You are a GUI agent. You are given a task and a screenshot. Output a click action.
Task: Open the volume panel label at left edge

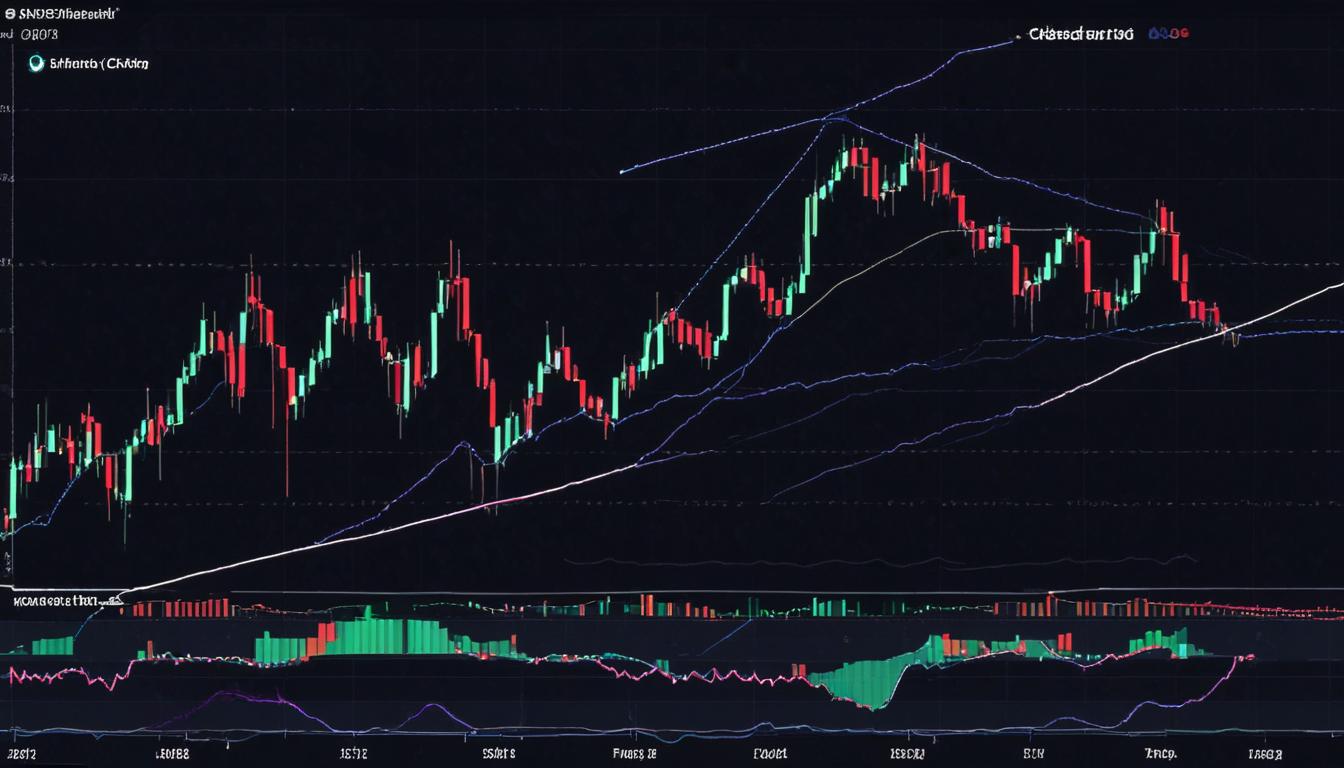[x=56, y=601]
